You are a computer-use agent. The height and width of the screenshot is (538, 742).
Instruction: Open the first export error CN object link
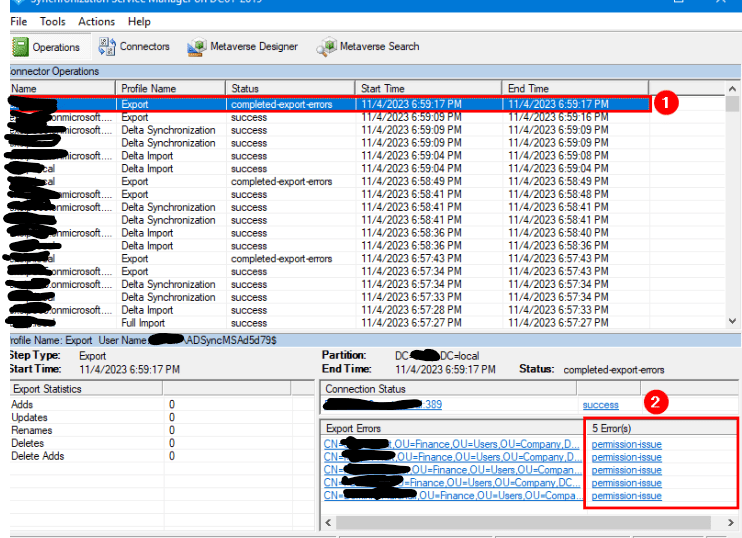coord(450,444)
